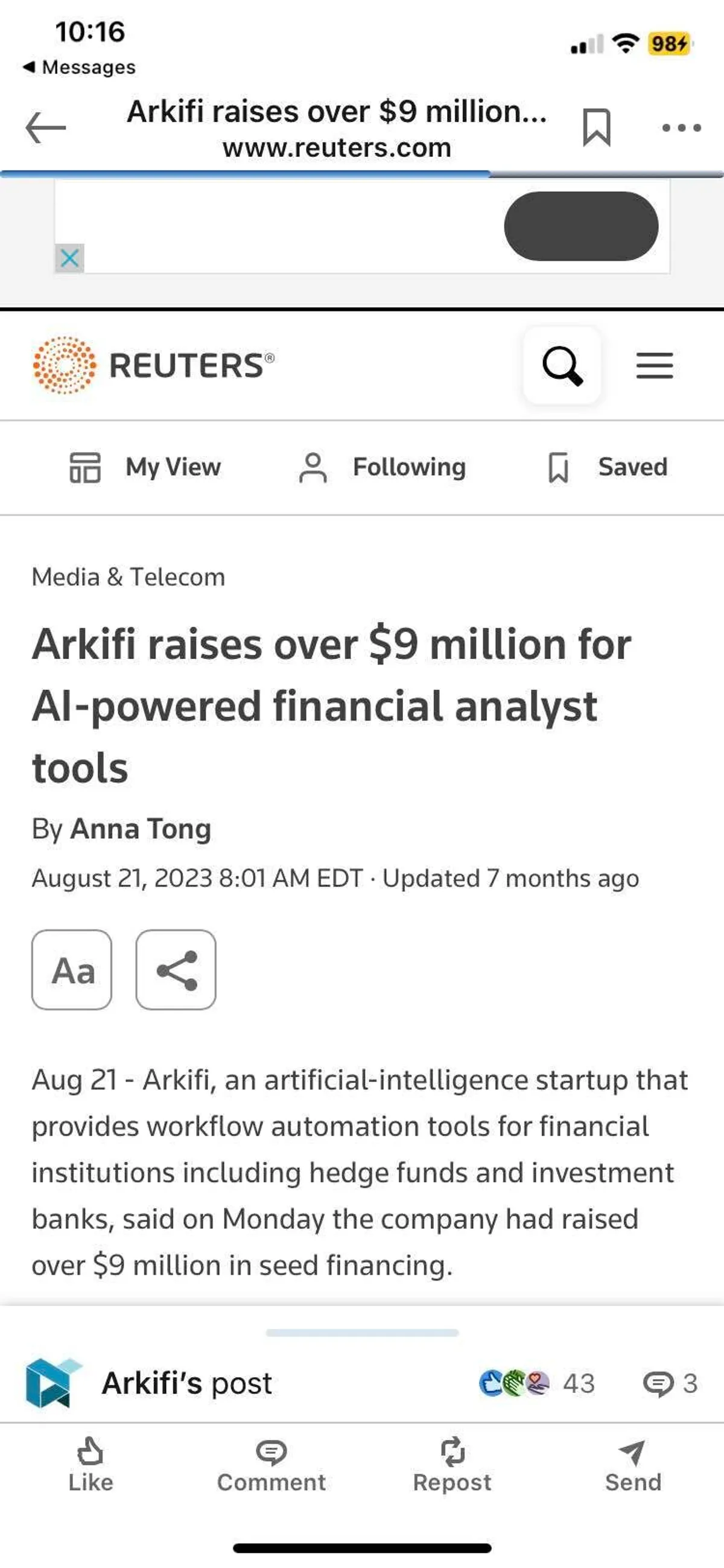
Task: Switch to the Following tab
Action: tap(382, 468)
